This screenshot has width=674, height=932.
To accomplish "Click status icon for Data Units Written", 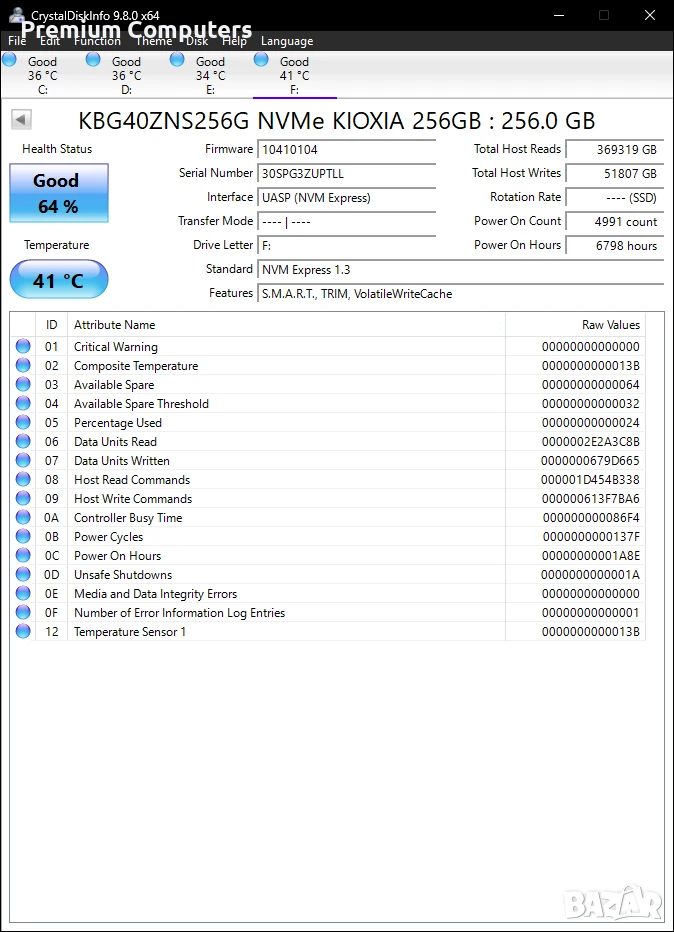I will tap(23, 460).
